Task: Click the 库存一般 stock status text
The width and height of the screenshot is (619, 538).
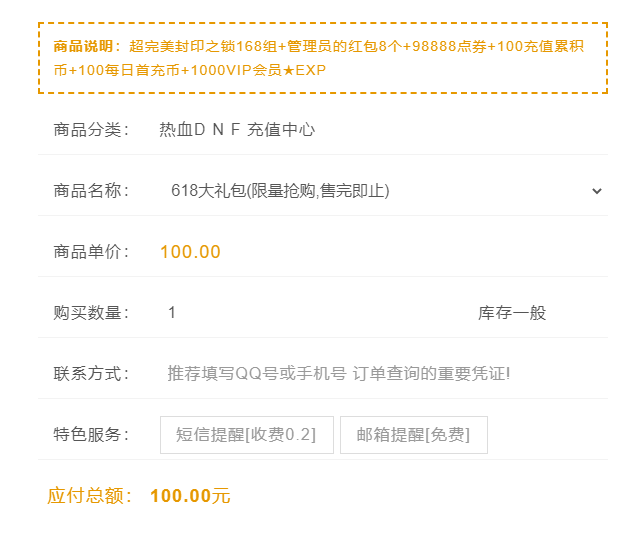Action: point(512,313)
